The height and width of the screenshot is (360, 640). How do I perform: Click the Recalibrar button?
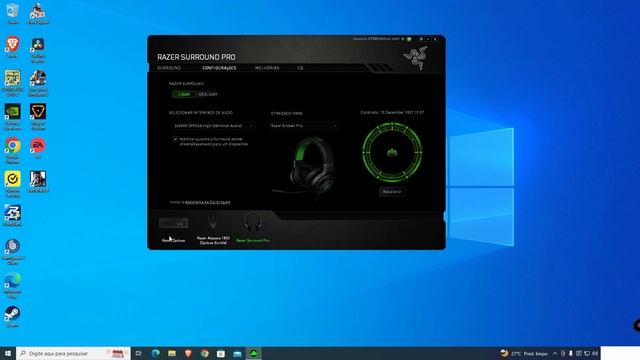click(x=392, y=191)
